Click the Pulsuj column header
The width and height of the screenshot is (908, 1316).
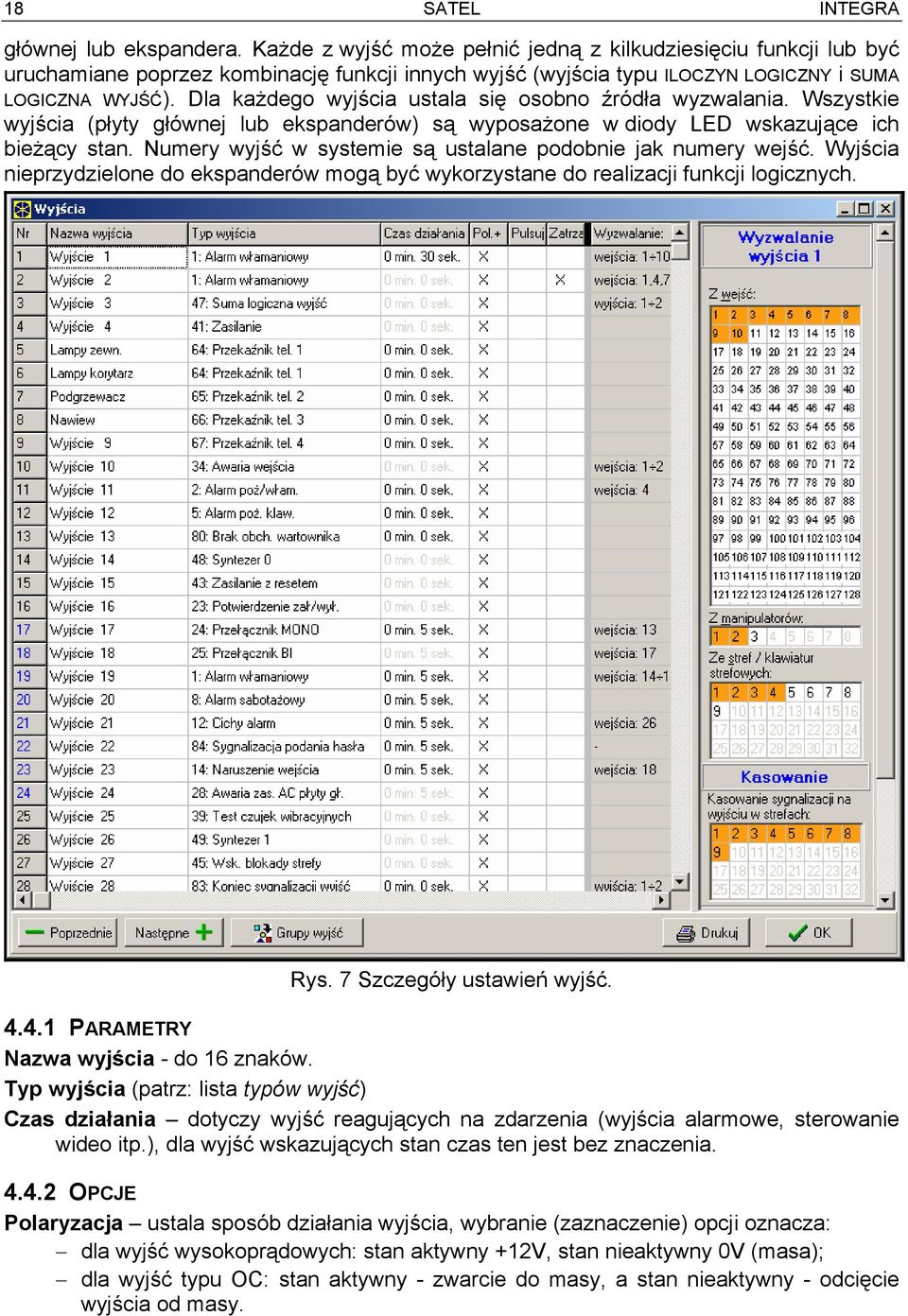point(527,234)
